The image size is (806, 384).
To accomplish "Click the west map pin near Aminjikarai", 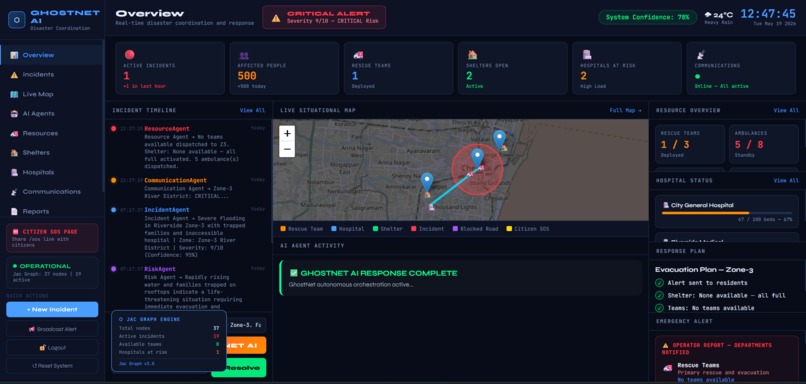I will (427, 181).
